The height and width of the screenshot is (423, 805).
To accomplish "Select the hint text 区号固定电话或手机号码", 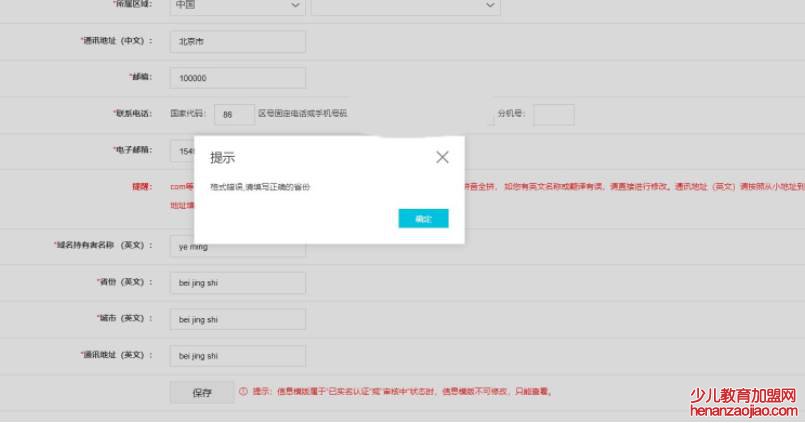I will 302,113.
